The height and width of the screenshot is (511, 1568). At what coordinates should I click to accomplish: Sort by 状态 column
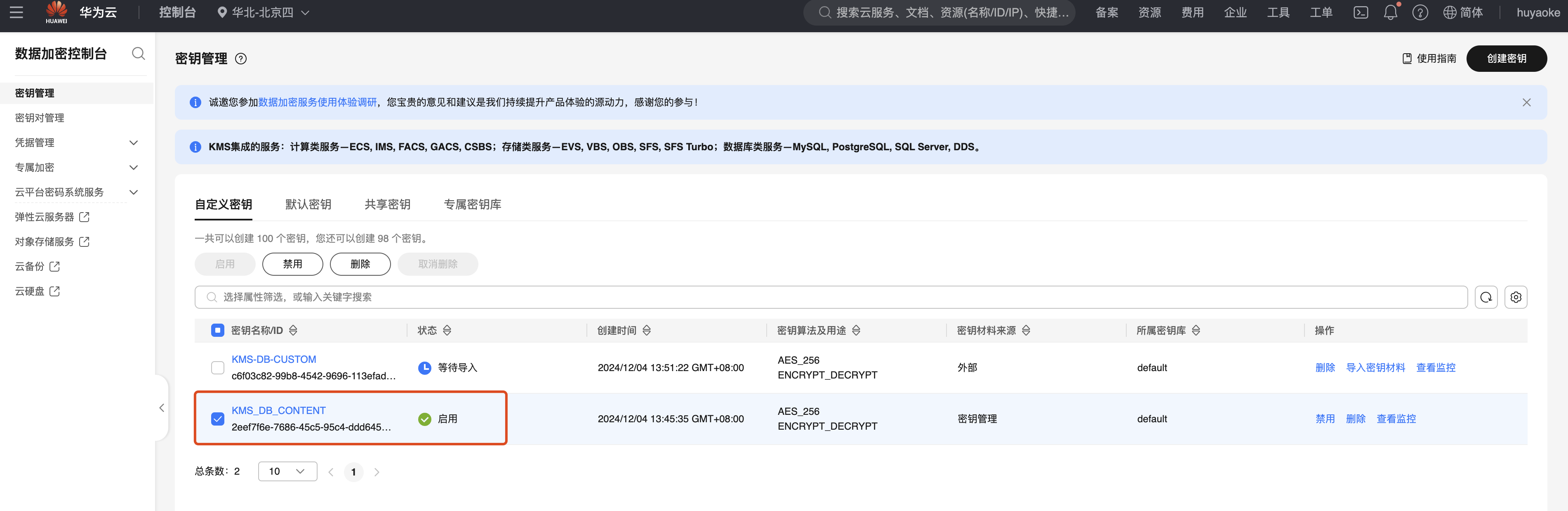click(447, 330)
